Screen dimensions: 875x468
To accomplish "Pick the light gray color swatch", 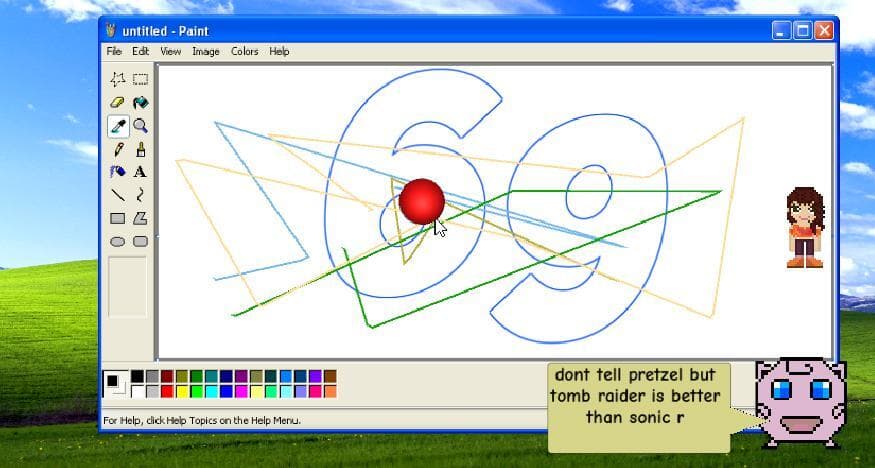I will pyautogui.click(x=152, y=392).
